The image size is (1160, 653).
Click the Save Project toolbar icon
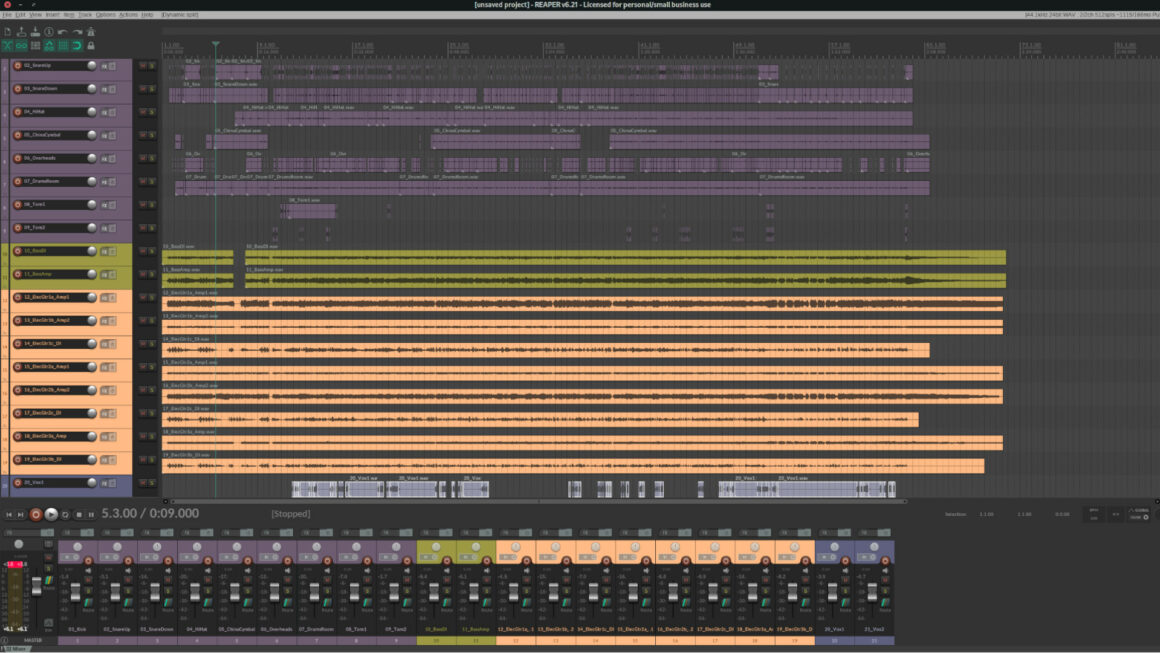(35, 32)
